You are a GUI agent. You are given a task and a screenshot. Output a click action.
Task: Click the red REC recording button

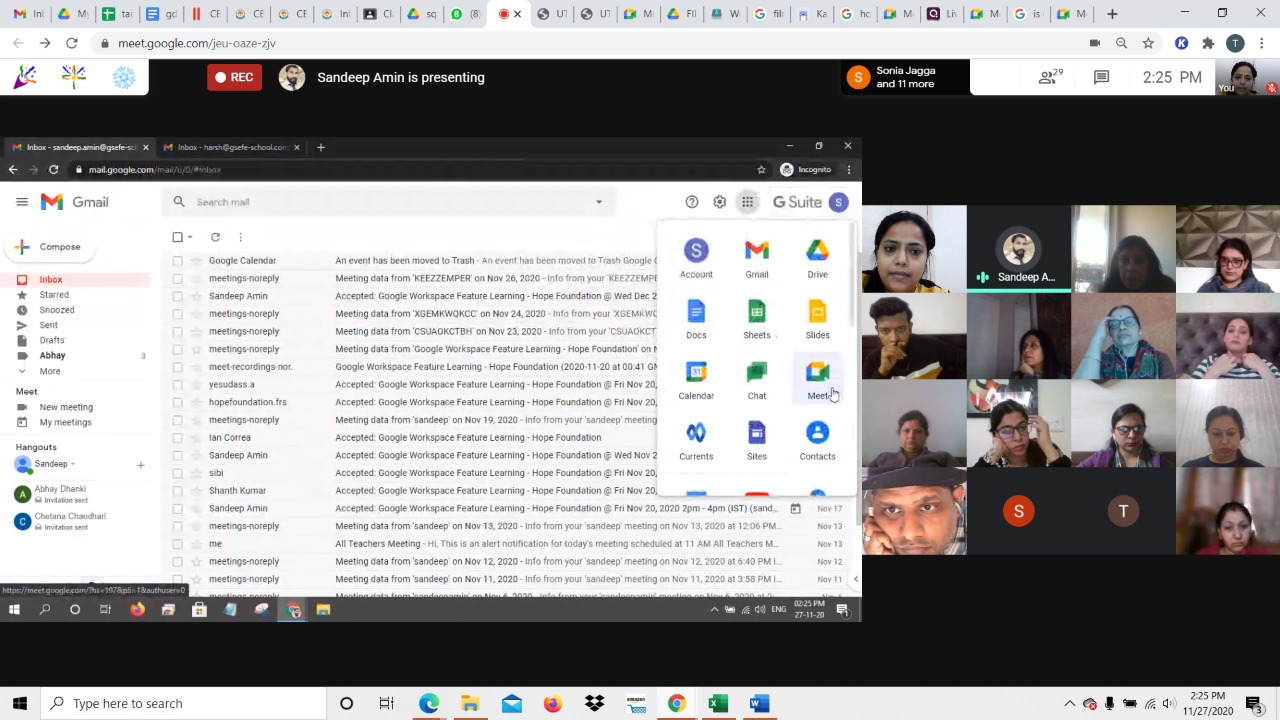[234, 77]
